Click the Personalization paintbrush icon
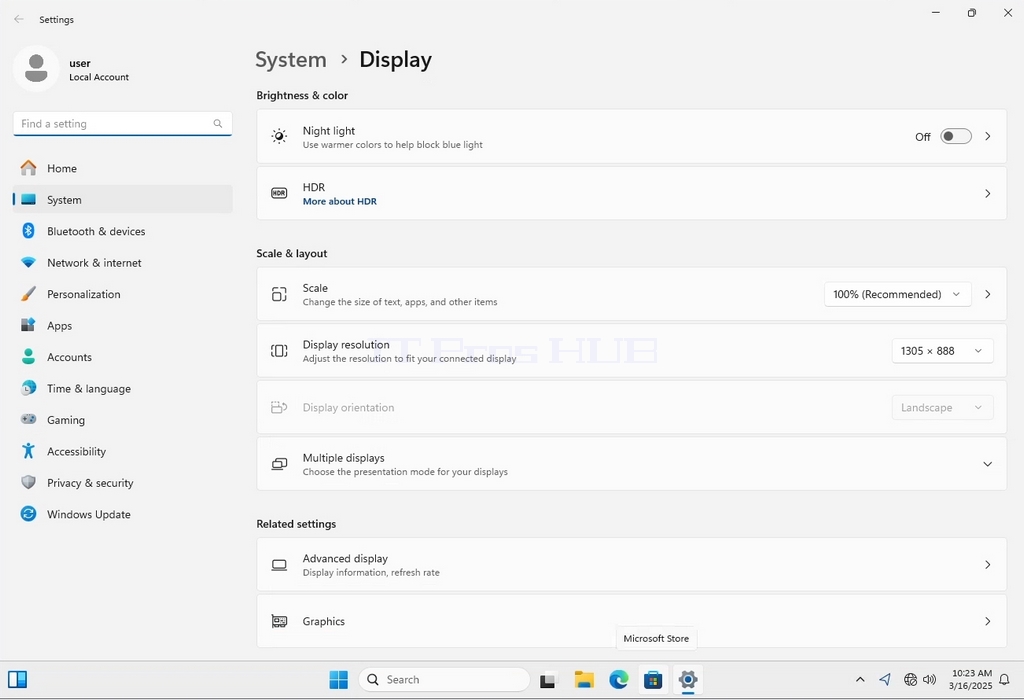Viewport: 1024px width, 700px height. (x=28, y=294)
